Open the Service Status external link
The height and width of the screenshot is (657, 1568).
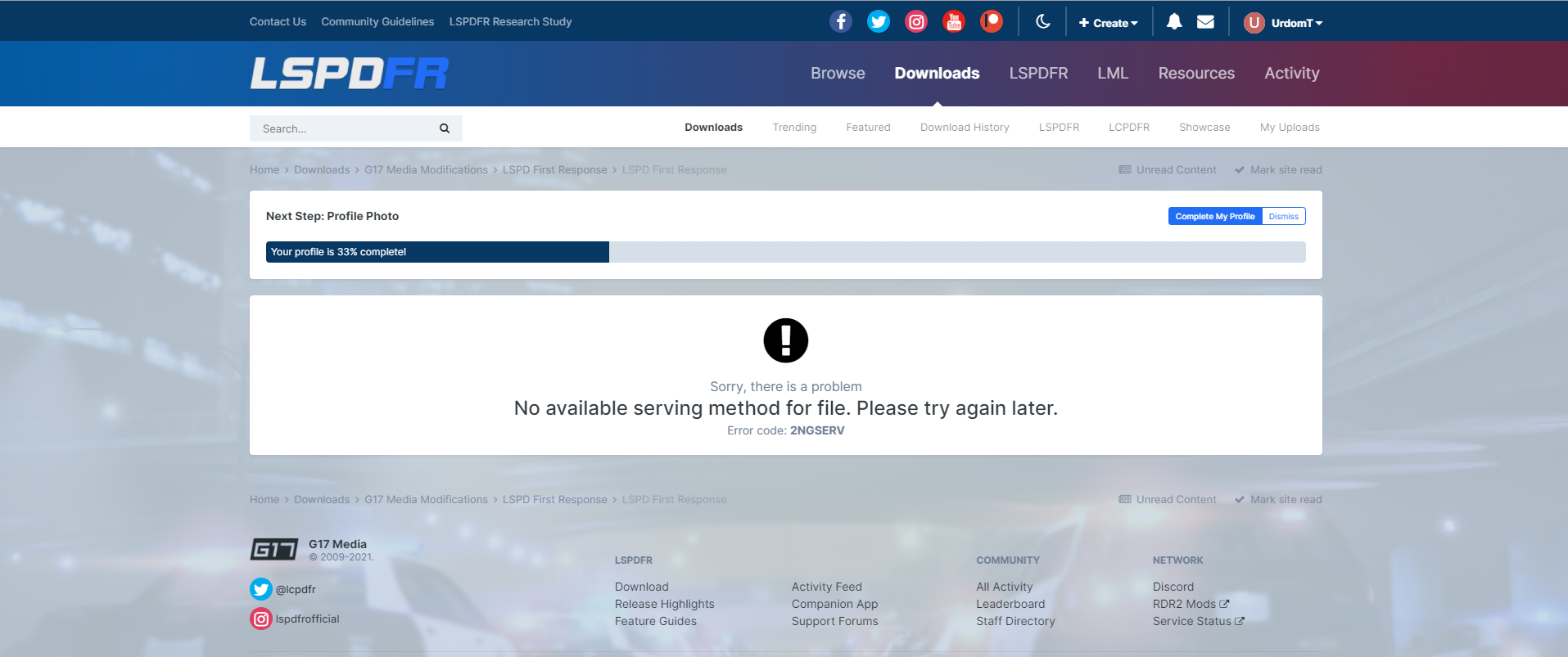(1198, 621)
